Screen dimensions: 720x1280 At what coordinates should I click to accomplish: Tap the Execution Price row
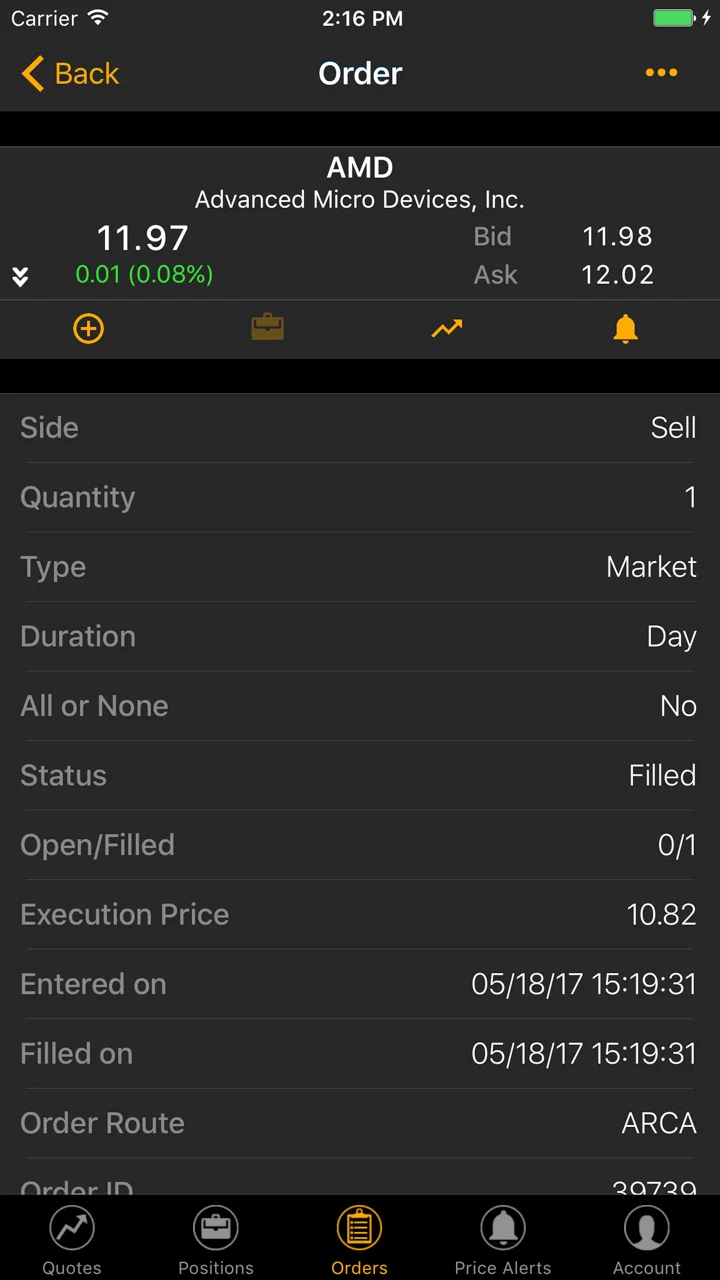[360, 914]
